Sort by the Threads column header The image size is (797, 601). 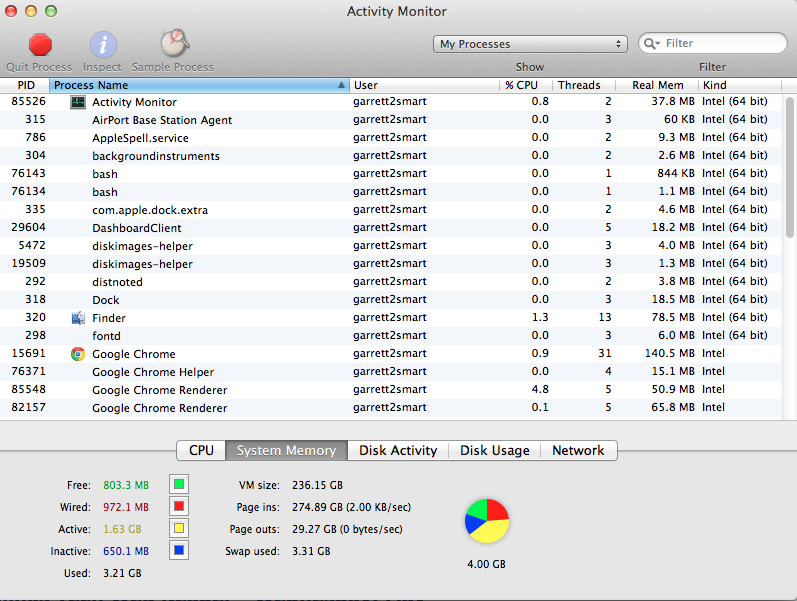pyautogui.click(x=584, y=85)
